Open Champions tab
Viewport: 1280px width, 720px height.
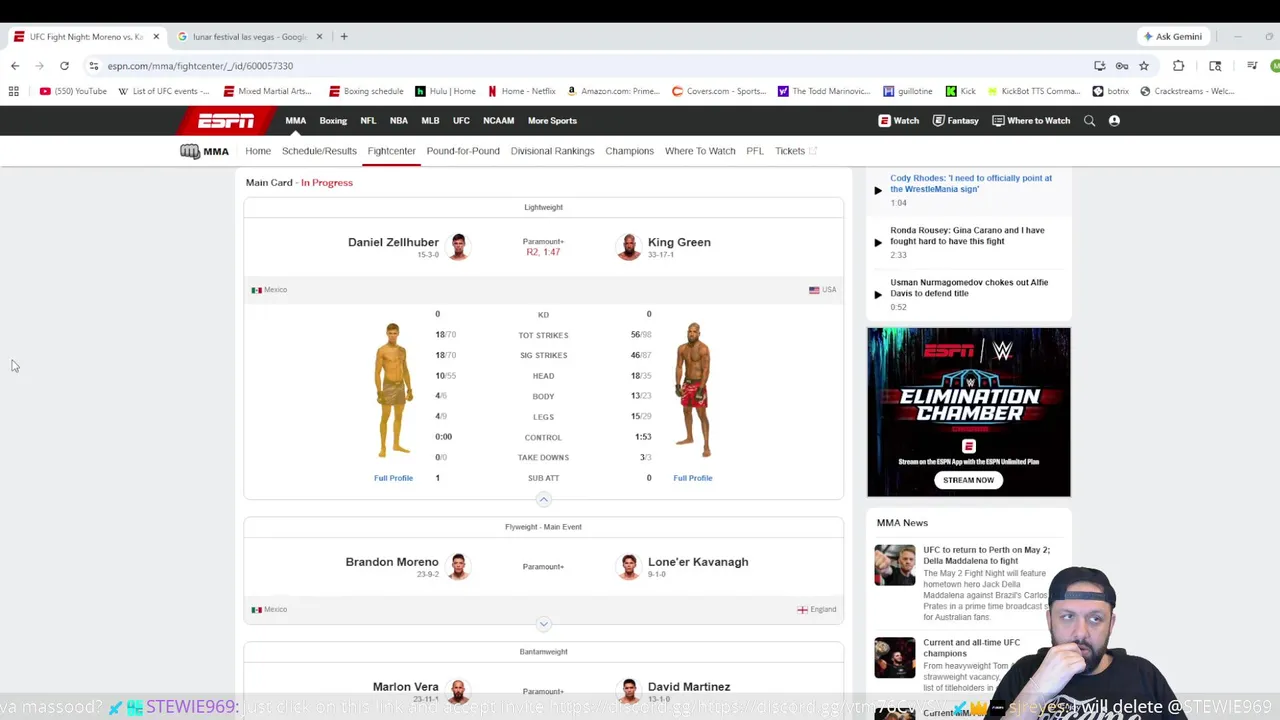(629, 151)
